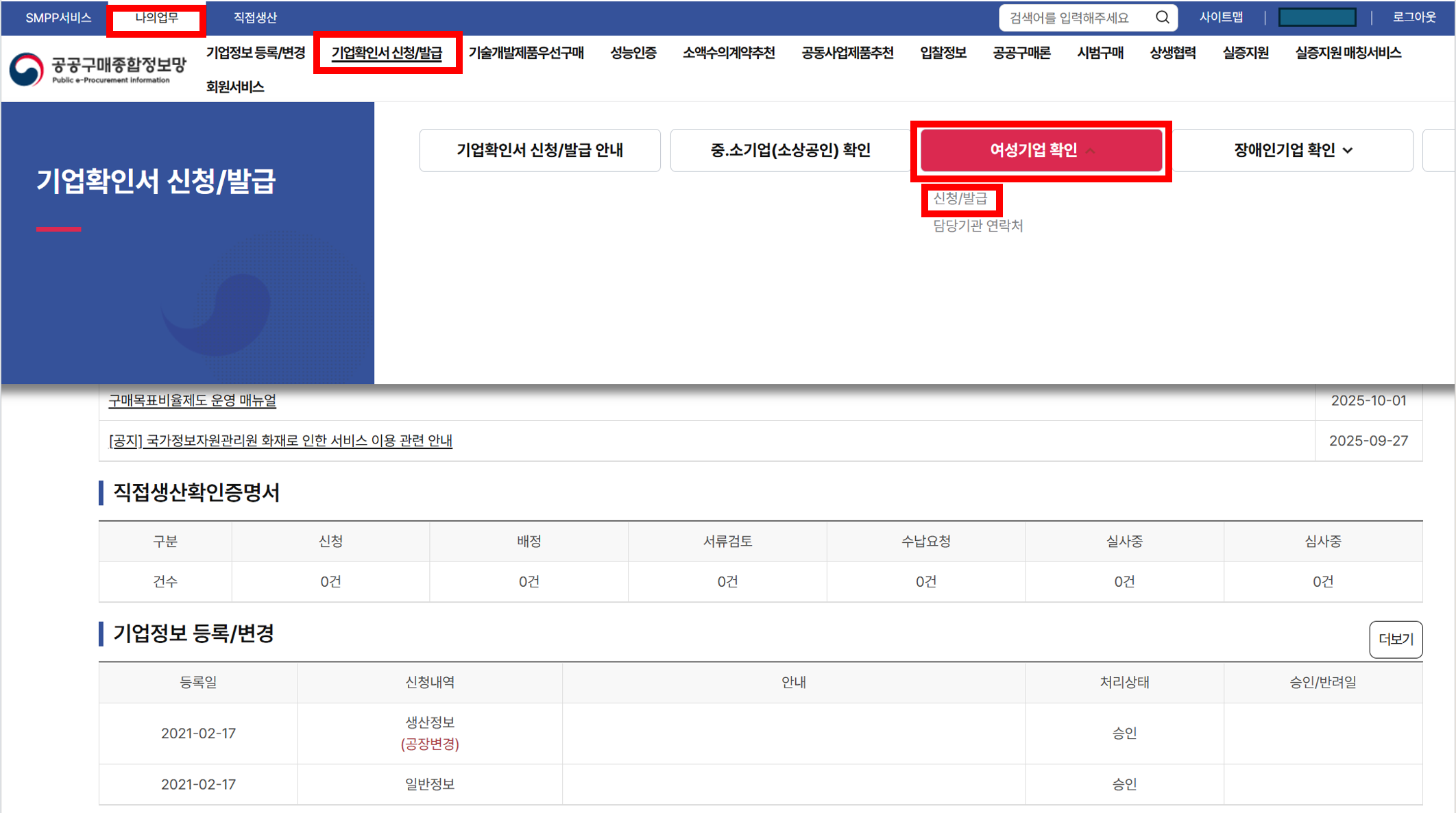Open the 사이트맵 link

tap(1221, 18)
